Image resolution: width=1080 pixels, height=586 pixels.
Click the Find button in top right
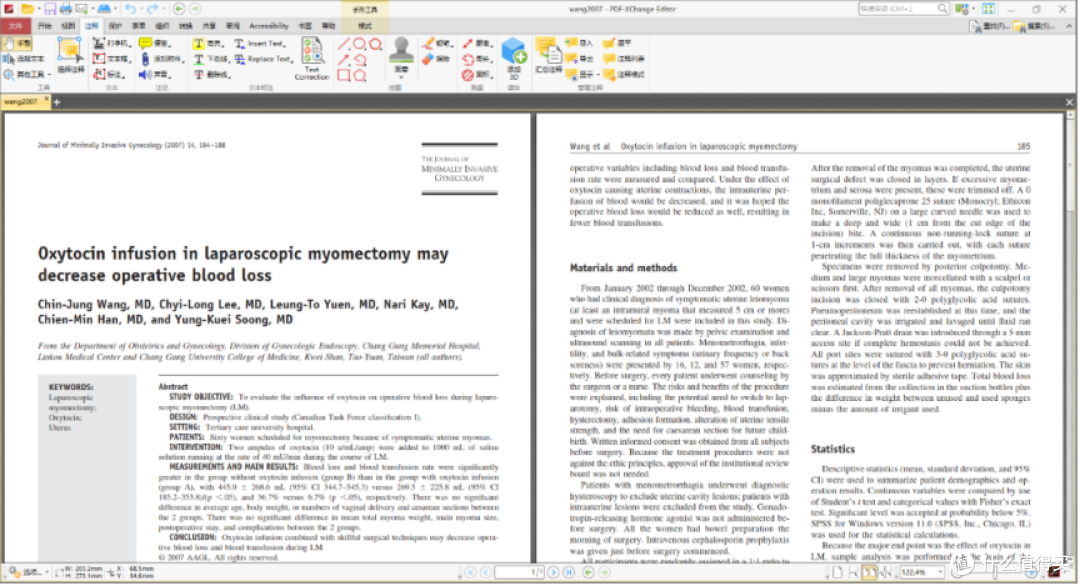coord(990,26)
